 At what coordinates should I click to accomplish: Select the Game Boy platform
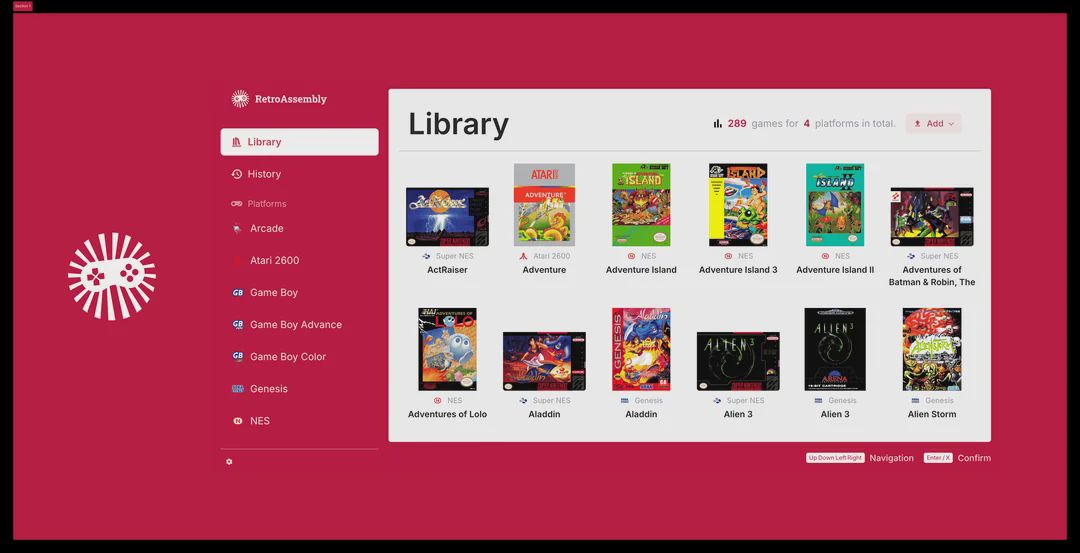click(x=300, y=293)
